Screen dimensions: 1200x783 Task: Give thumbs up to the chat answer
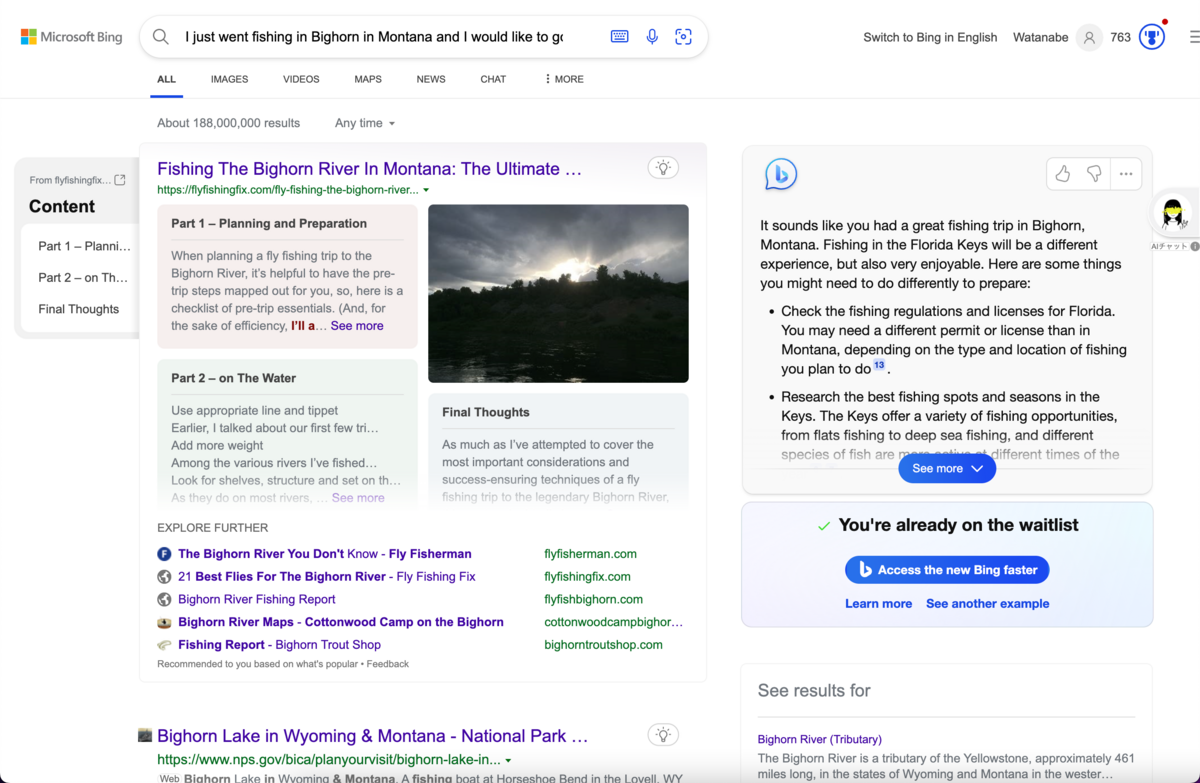pos(1062,174)
